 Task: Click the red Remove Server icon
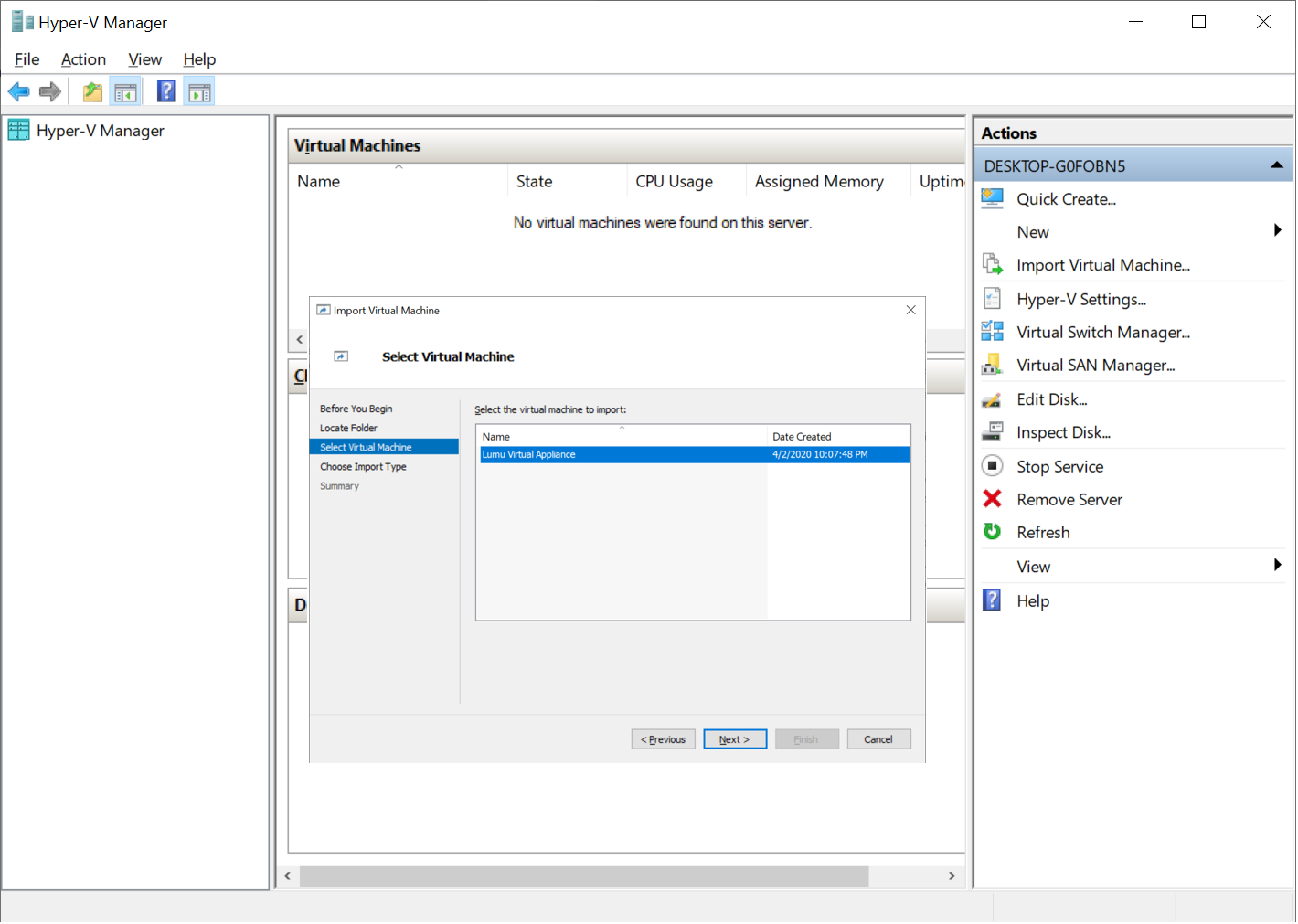(x=993, y=499)
